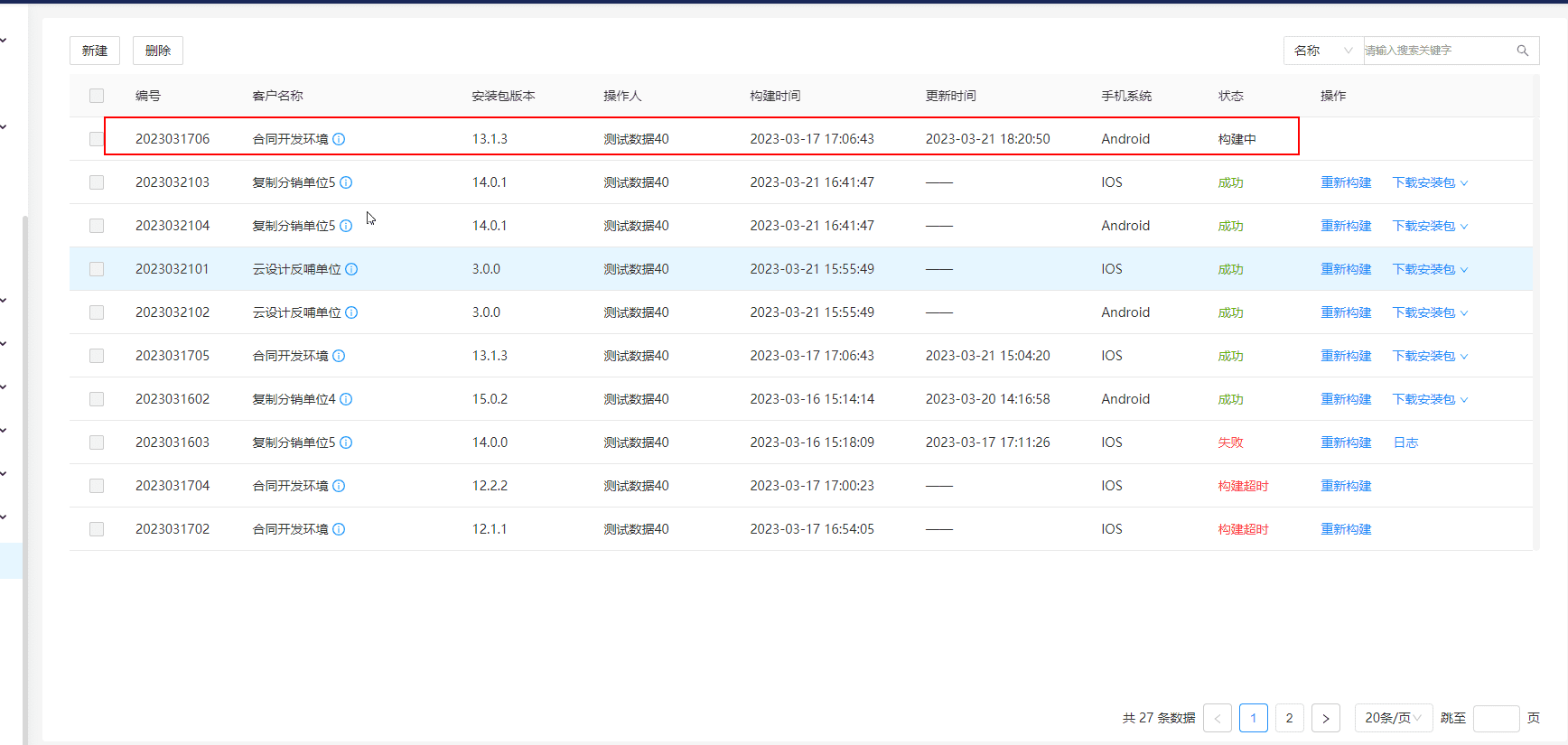The height and width of the screenshot is (745, 1568).
Task: Check the row 2023032104 checkbox
Action: pos(97,226)
